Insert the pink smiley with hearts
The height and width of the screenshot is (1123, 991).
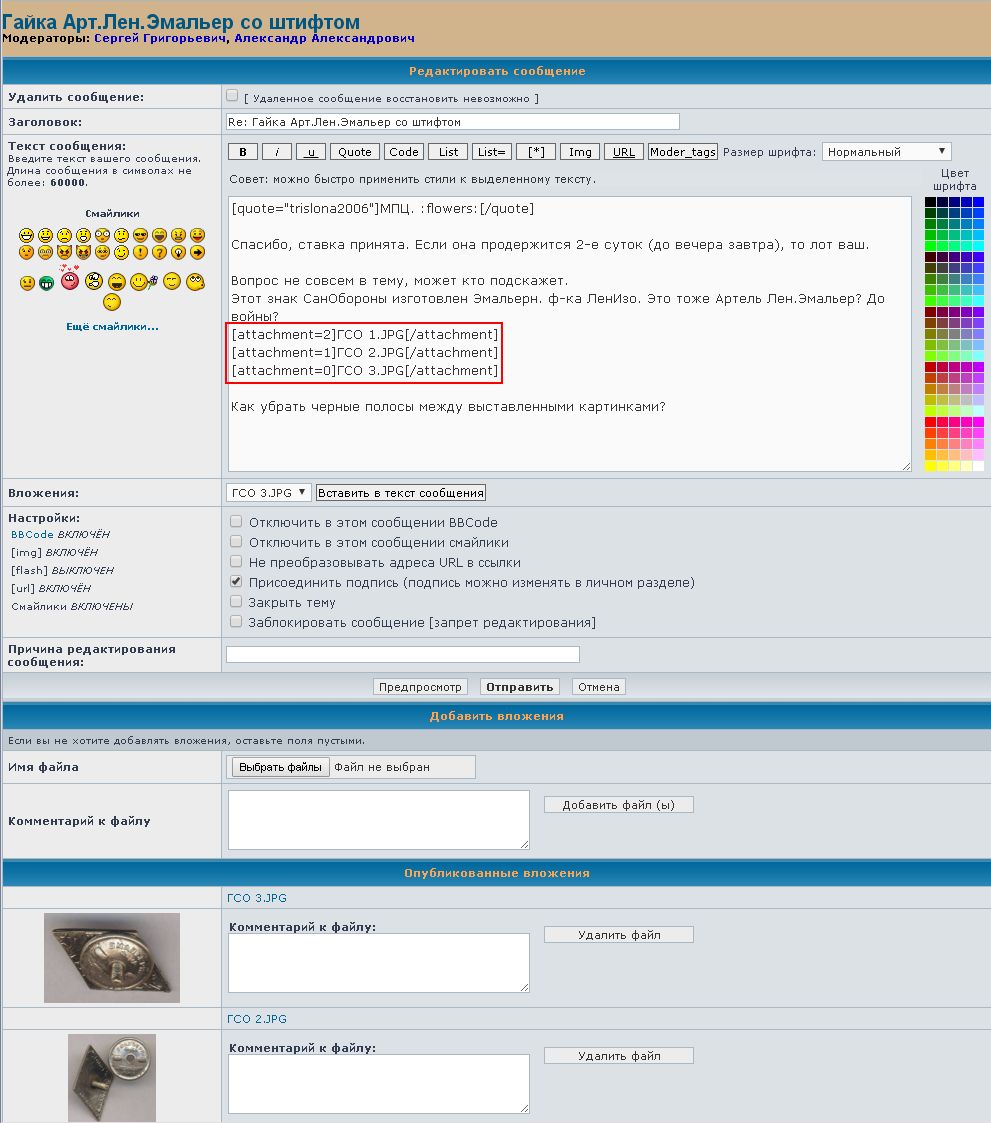69,280
